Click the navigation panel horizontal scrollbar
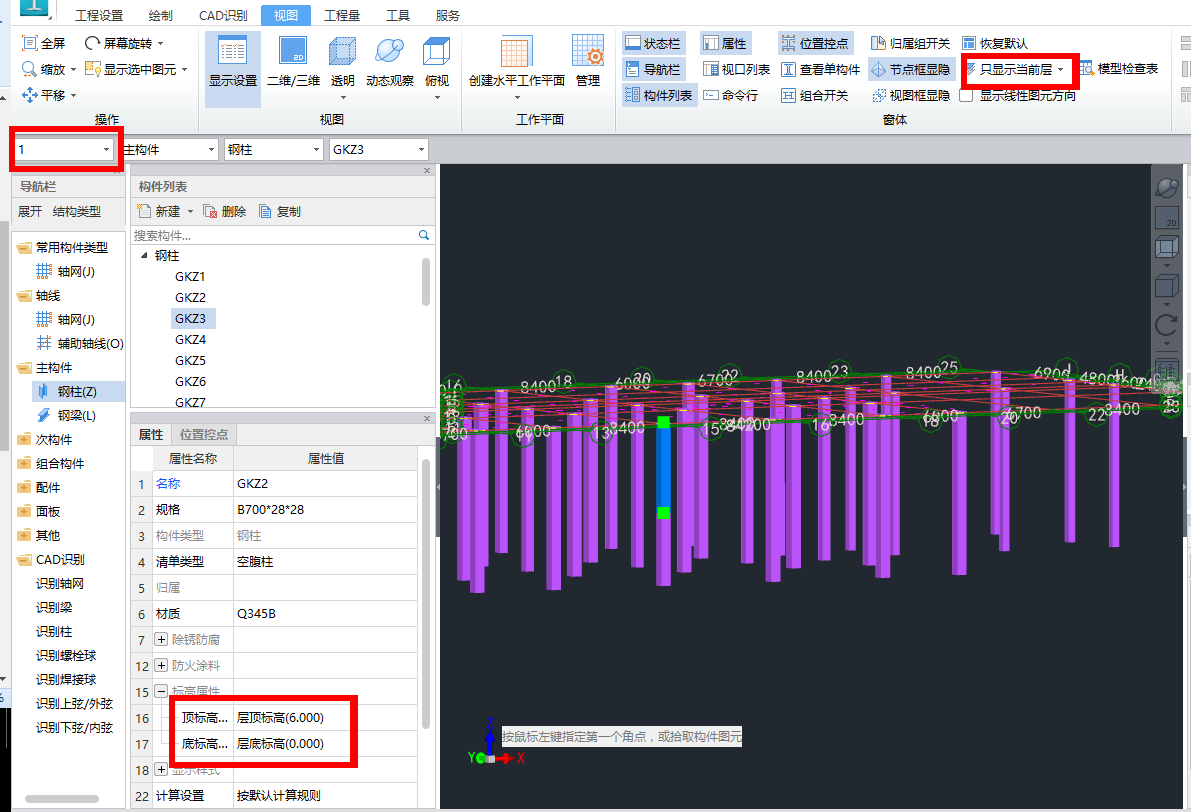The image size is (1191, 812). pyautogui.click(x=62, y=799)
